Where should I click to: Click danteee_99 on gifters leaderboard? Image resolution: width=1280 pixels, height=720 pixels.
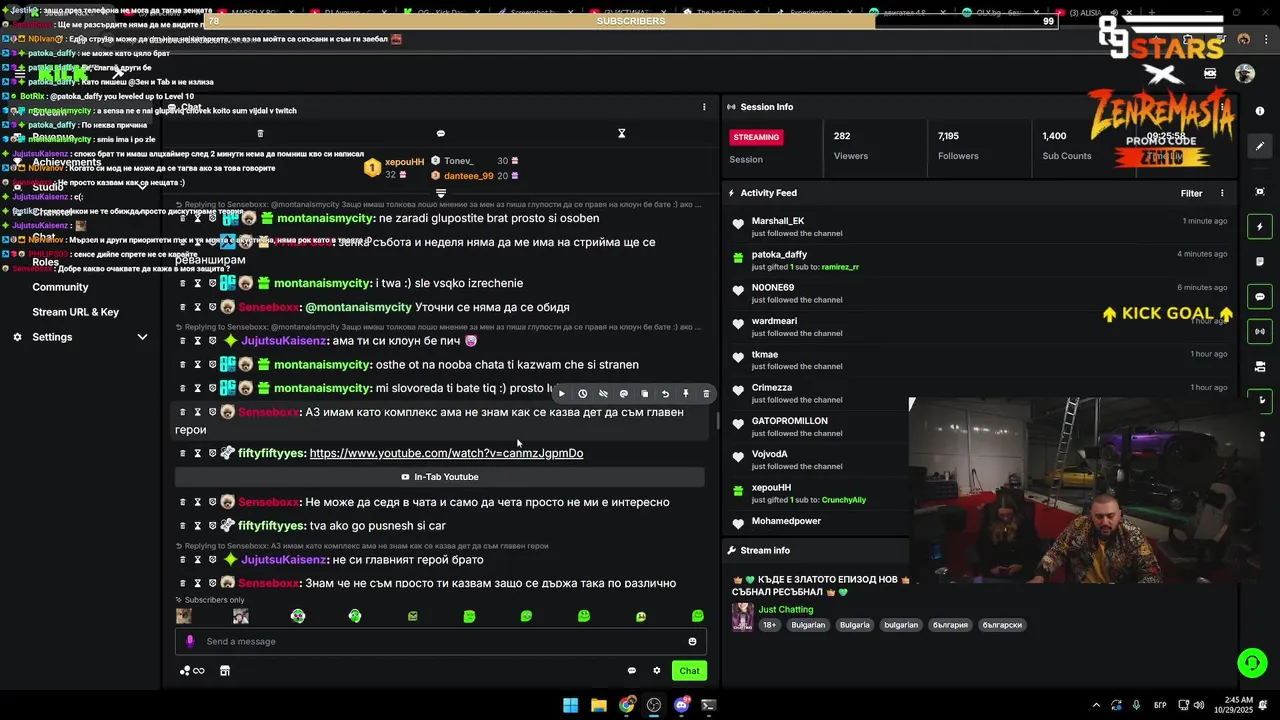point(469,175)
